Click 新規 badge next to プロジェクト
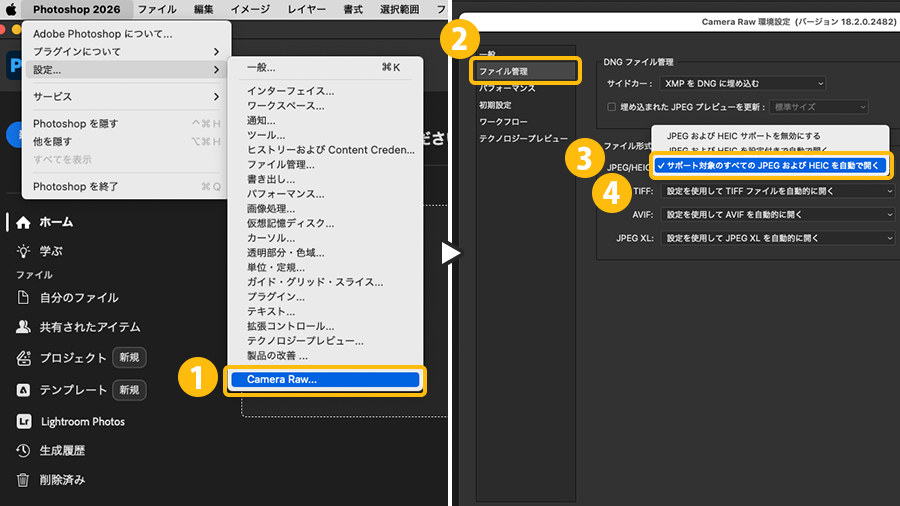Viewport: 900px width, 506px height. (129, 358)
